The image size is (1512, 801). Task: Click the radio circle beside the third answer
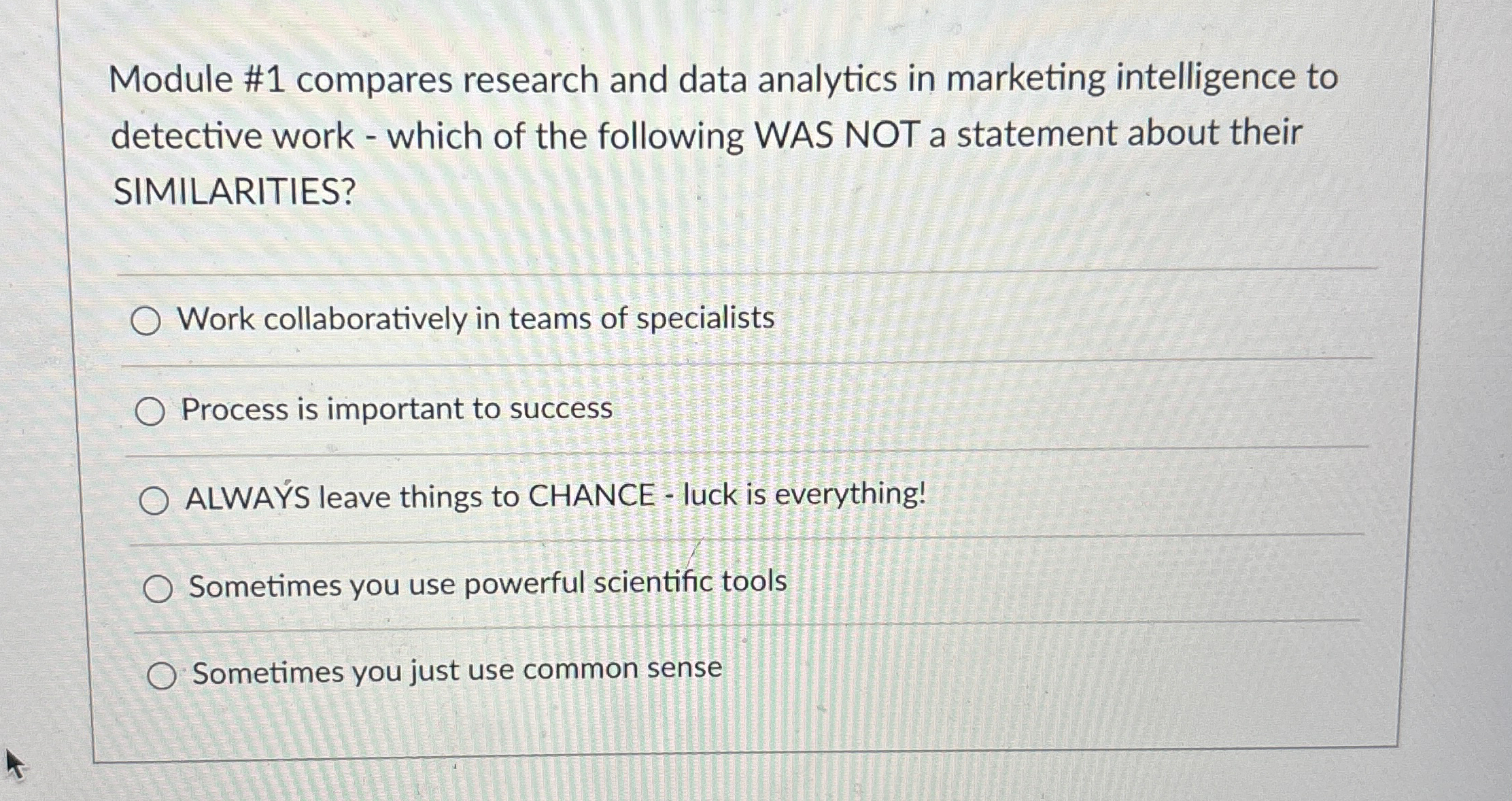(156, 499)
